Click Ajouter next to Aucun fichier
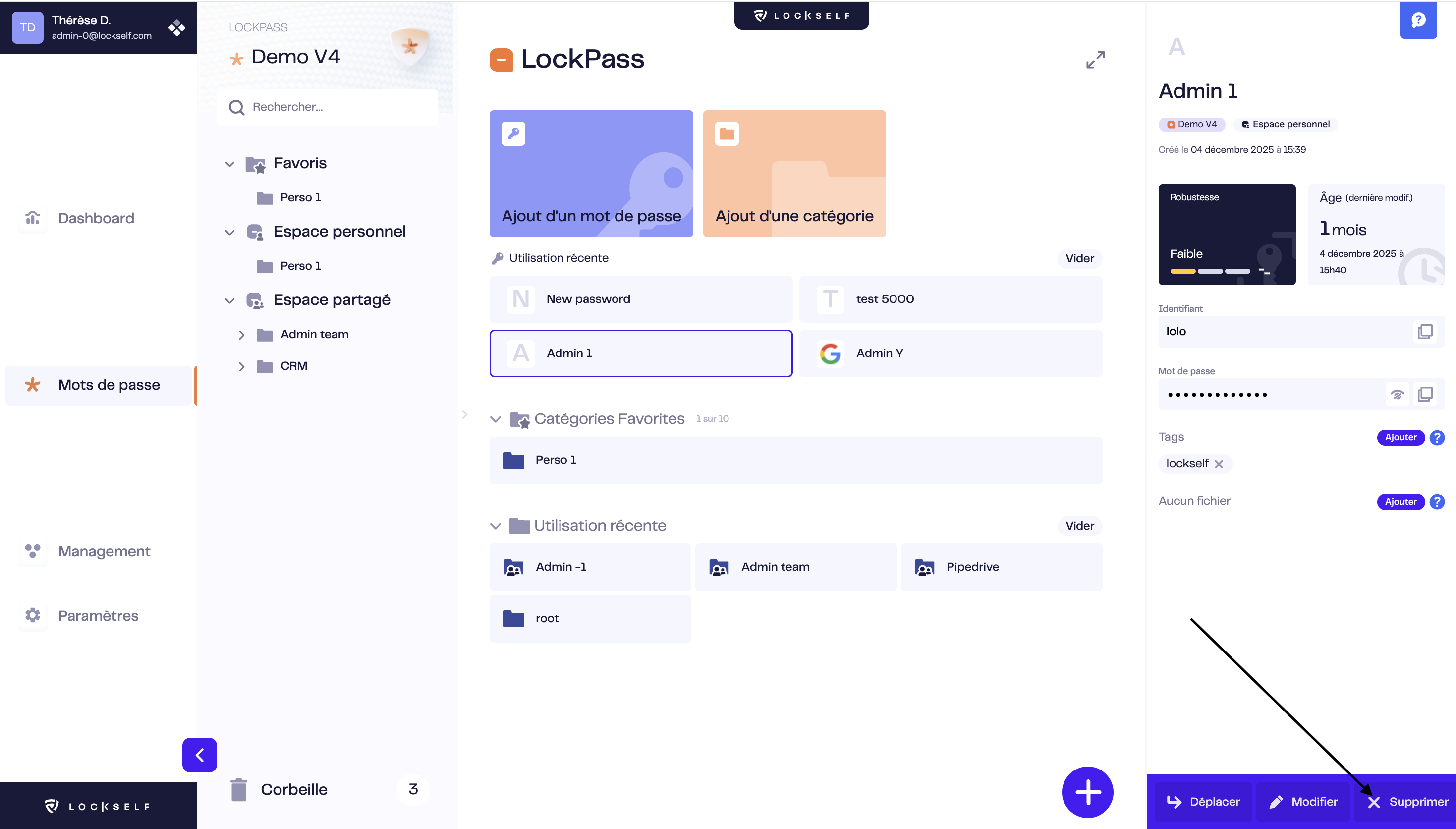 click(1400, 502)
